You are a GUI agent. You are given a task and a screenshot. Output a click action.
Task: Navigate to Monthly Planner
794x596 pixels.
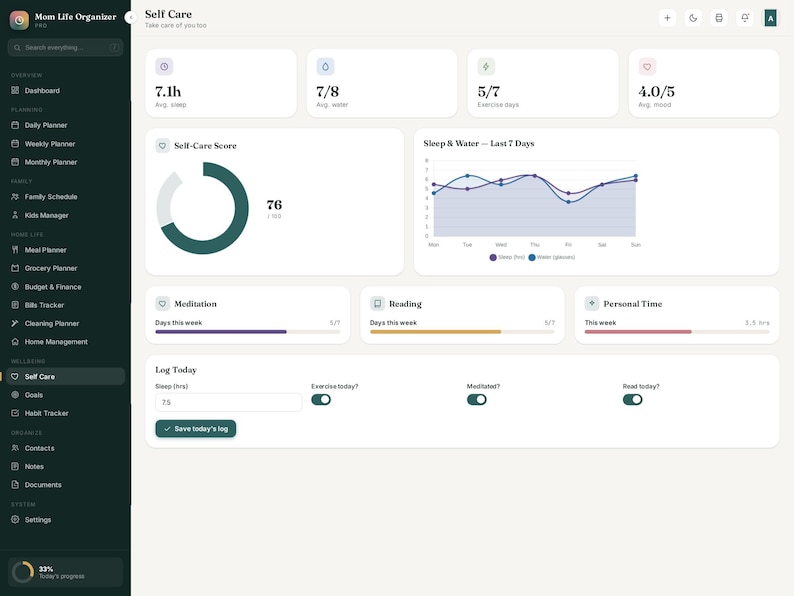coord(65,162)
